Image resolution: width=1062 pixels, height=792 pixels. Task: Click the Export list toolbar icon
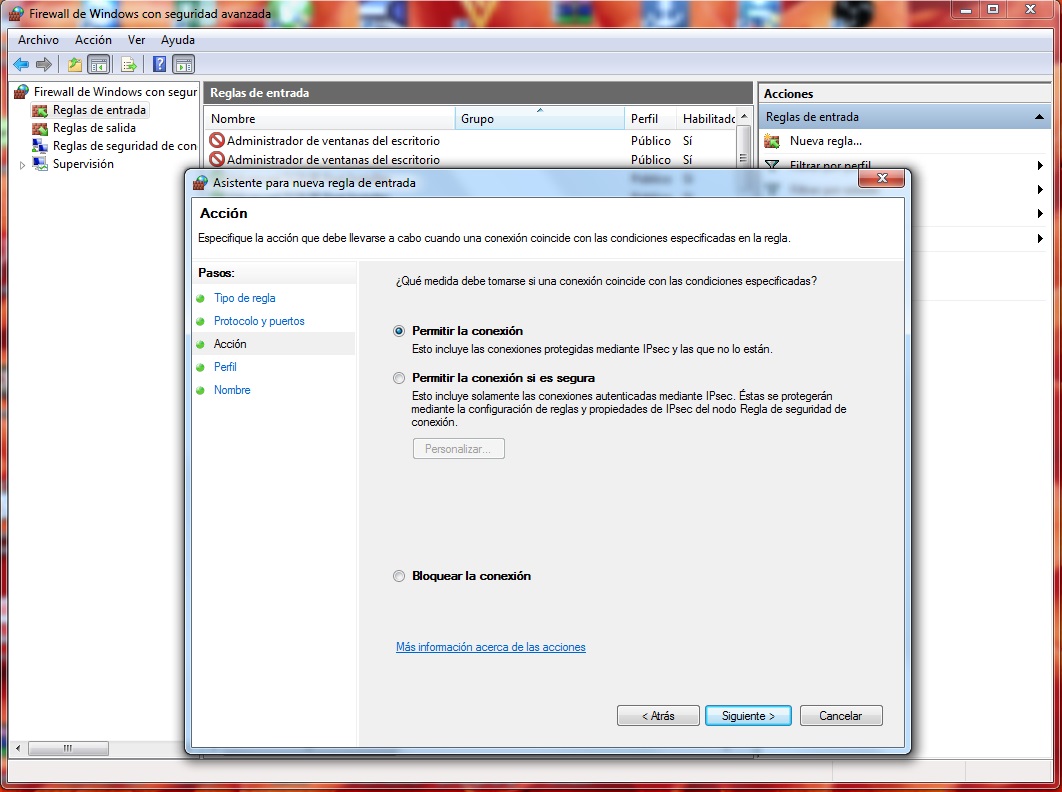(128, 64)
